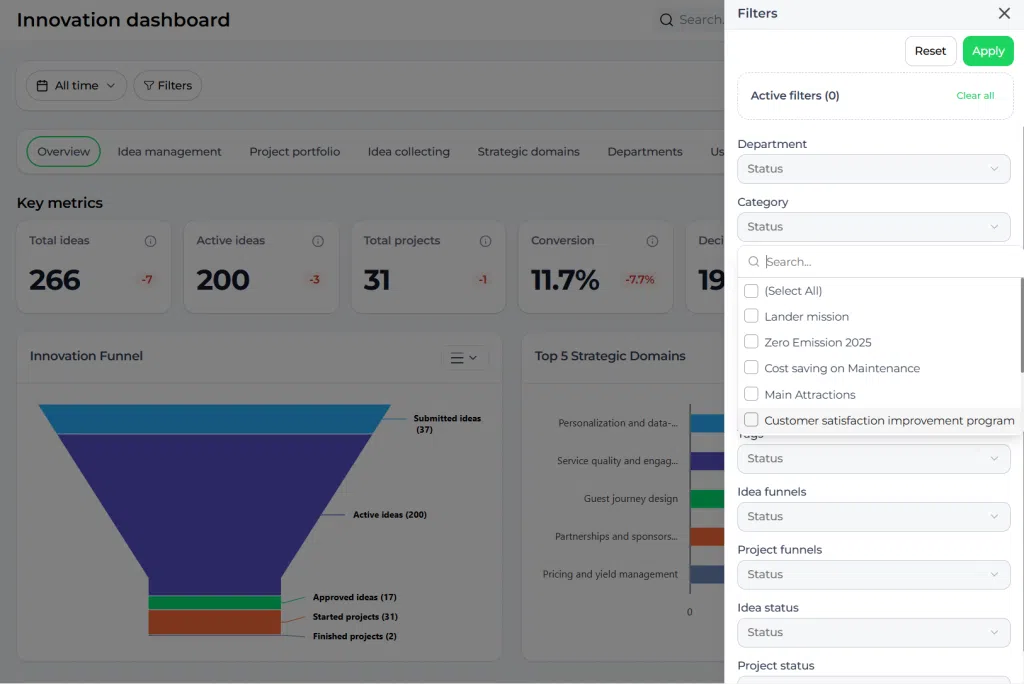Click the Submitted ideas (37) funnel segment

[x=215, y=419]
